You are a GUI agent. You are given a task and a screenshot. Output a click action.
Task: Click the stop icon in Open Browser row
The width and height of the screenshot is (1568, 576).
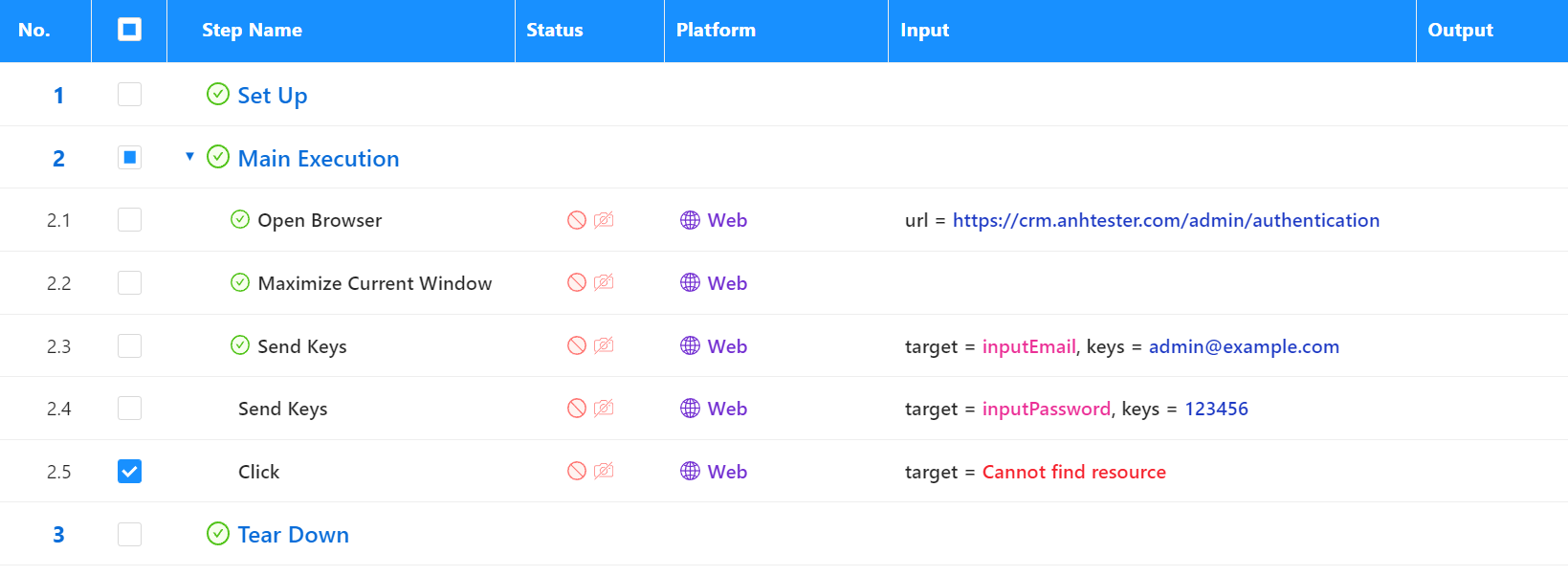pyautogui.click(x=576, y=220)
